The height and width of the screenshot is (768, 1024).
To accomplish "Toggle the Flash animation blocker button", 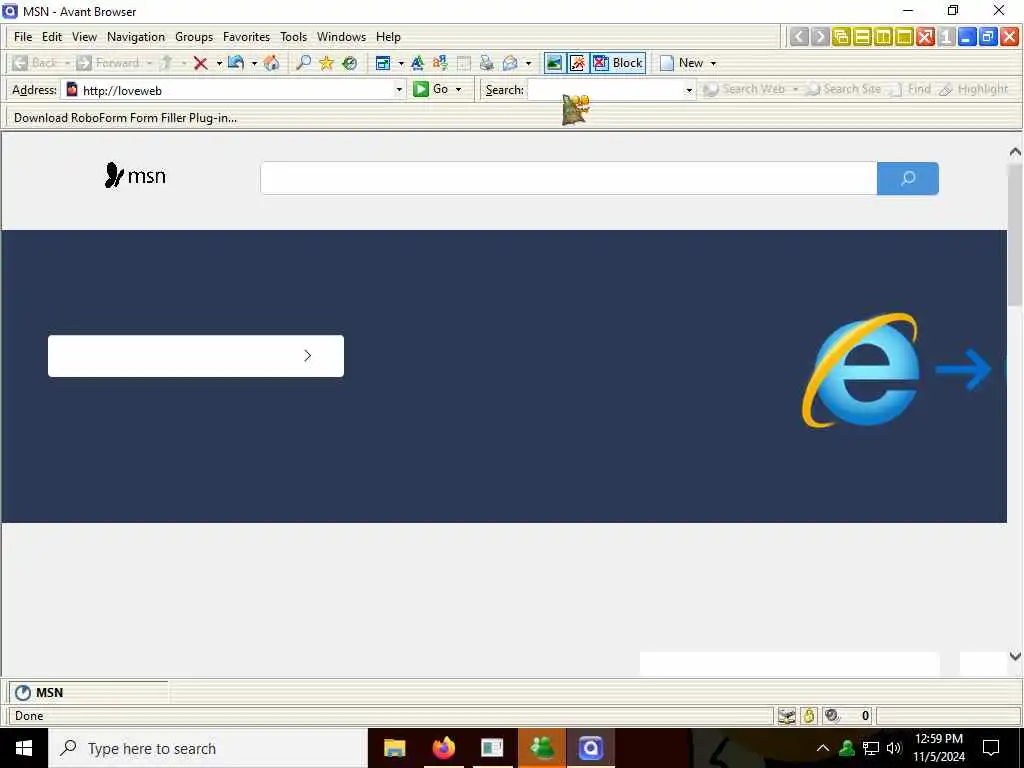I will tap(577, 63).
